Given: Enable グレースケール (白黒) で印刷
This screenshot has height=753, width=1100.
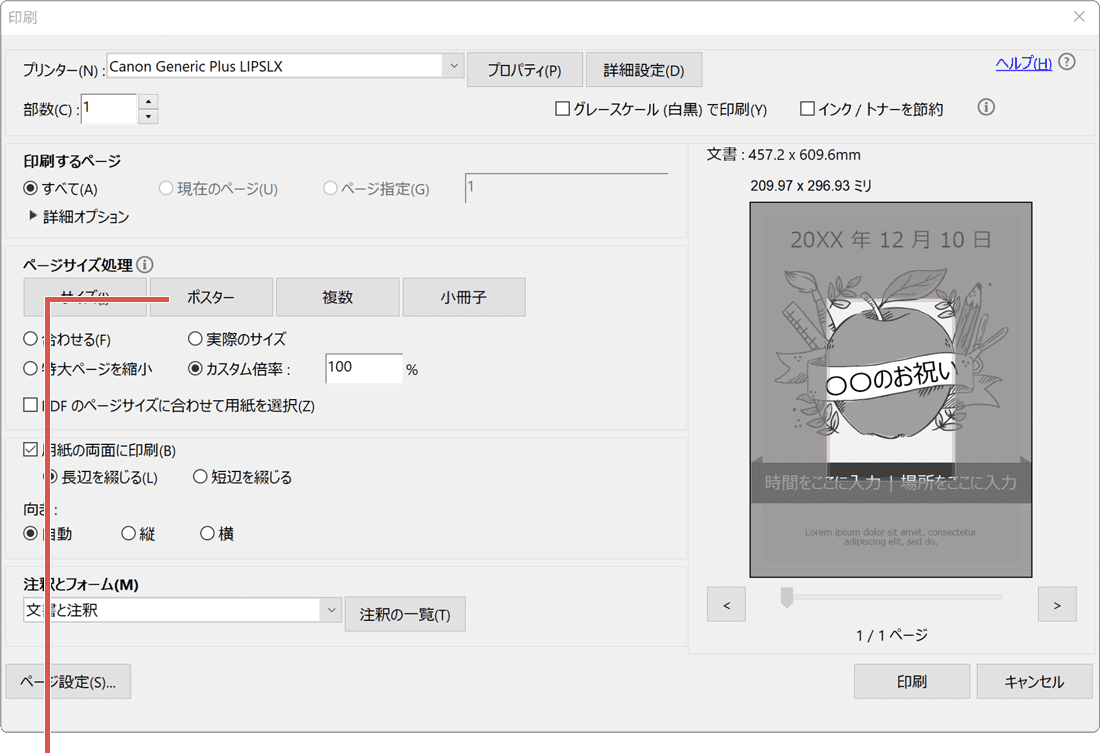Looking at the screenshot, I should (563, 110).
